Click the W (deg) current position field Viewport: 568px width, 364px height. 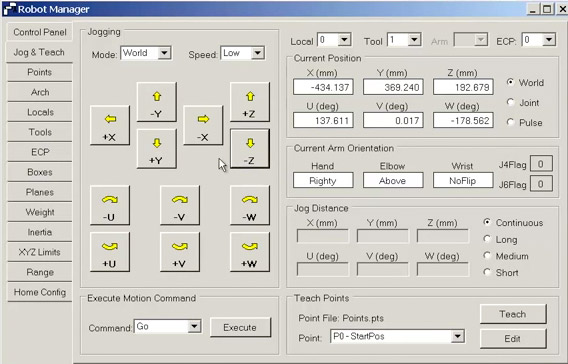click(x=463, y=121)
